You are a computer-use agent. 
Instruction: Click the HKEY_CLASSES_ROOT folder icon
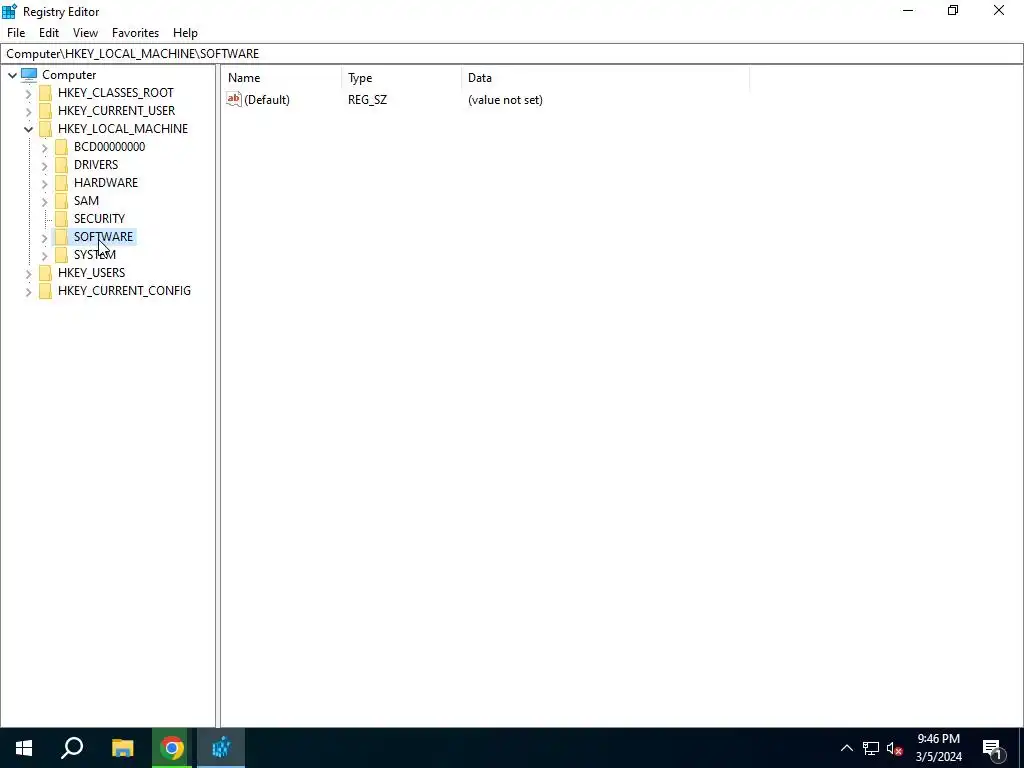click(46, 93)
